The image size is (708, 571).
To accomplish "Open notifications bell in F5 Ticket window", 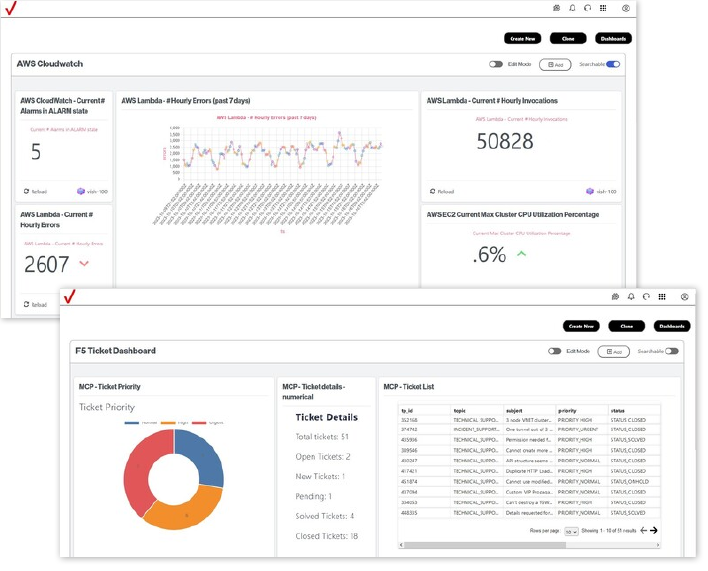I will (631, 297).
